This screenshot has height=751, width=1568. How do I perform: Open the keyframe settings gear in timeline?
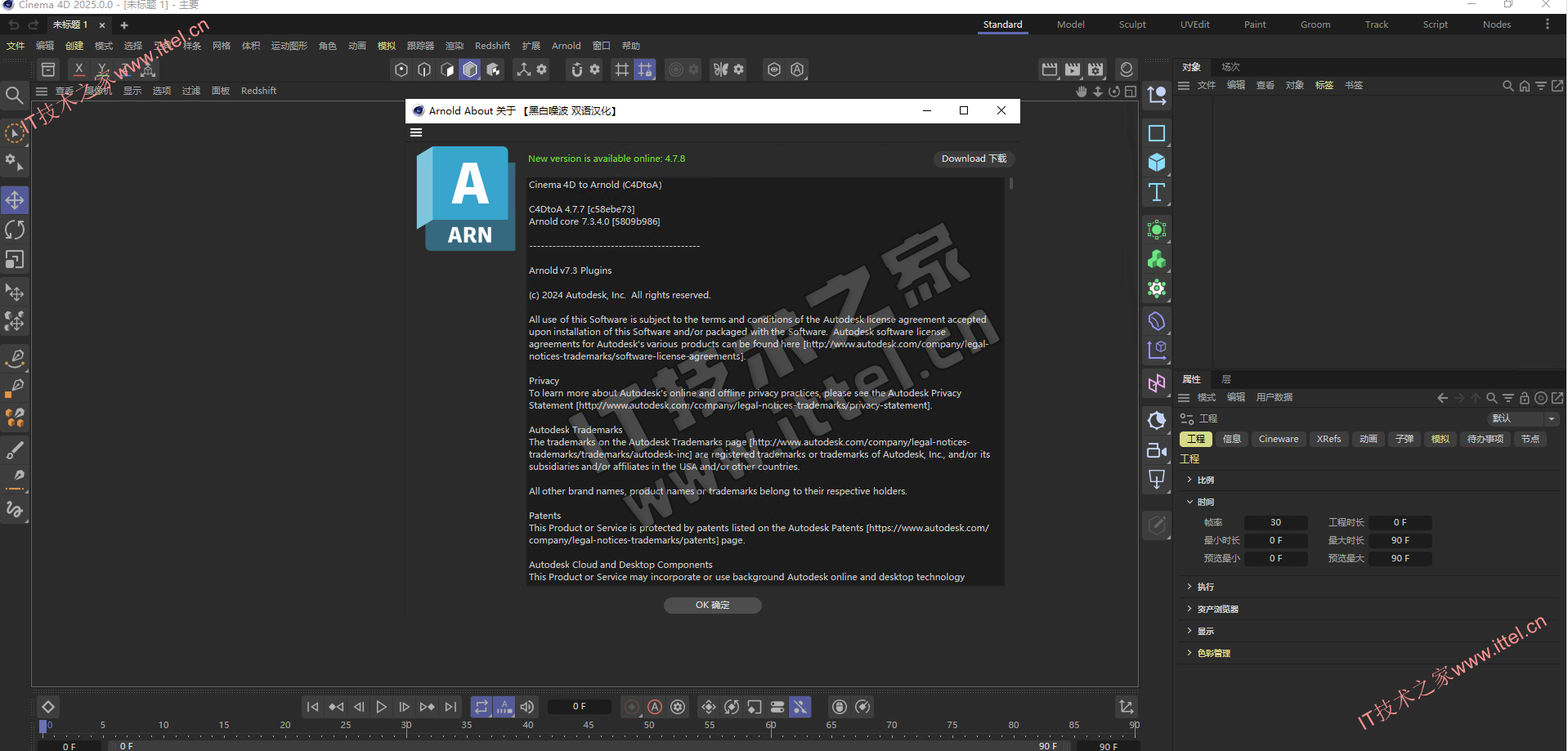(x=678, y=707)
